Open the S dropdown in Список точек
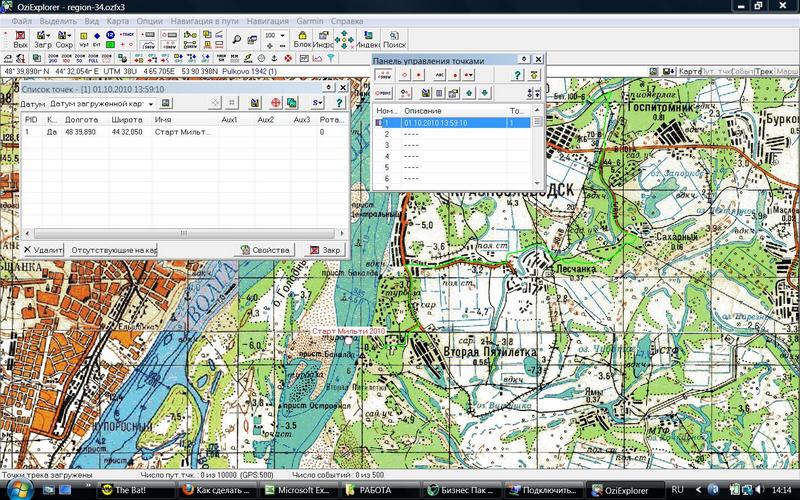 (317, 103)
